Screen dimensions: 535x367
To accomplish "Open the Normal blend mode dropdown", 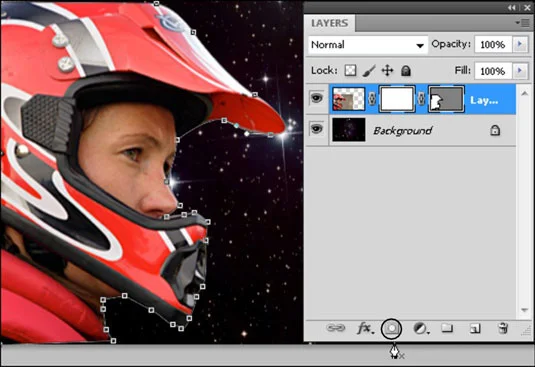I will (368, 45).
